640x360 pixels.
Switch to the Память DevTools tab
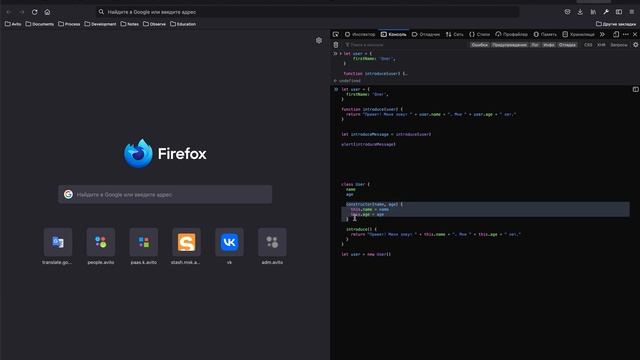pyautogui.click(x=545, y=34)
